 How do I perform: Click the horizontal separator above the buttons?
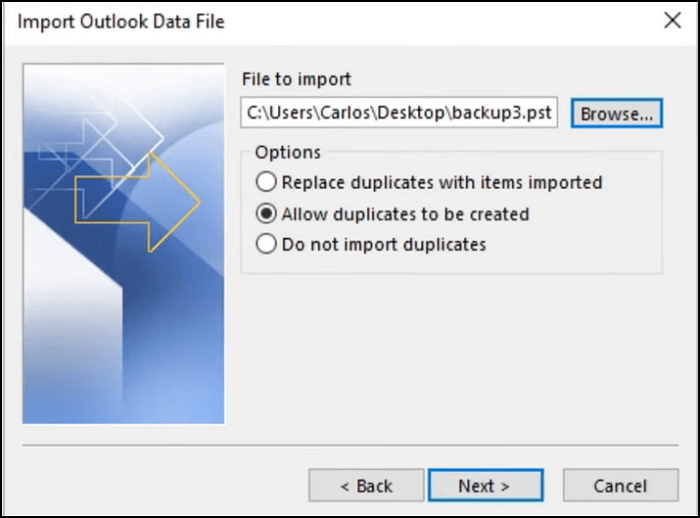pyautogui.click(x=350, y=443)
